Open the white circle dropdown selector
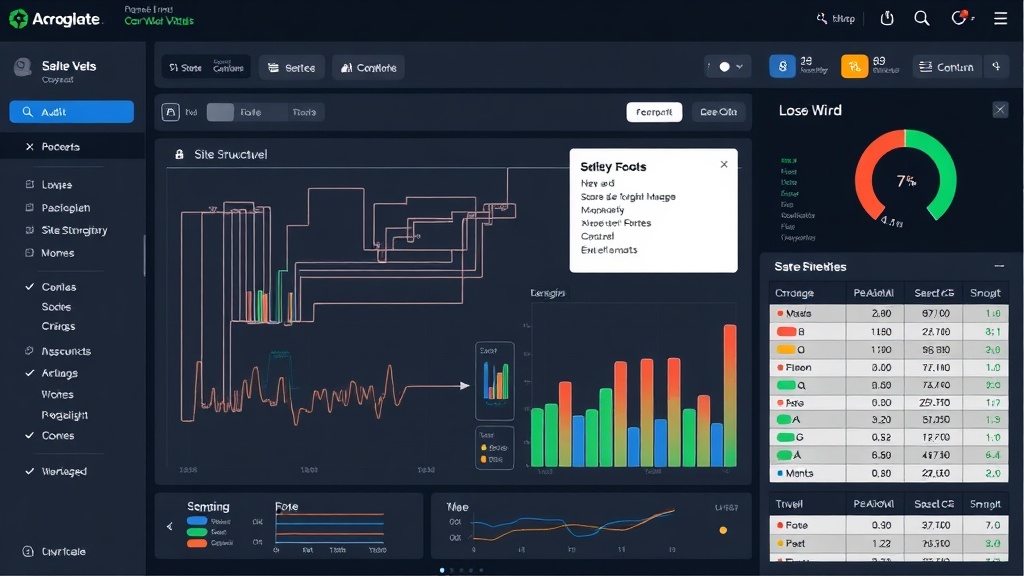 (728, 67)
